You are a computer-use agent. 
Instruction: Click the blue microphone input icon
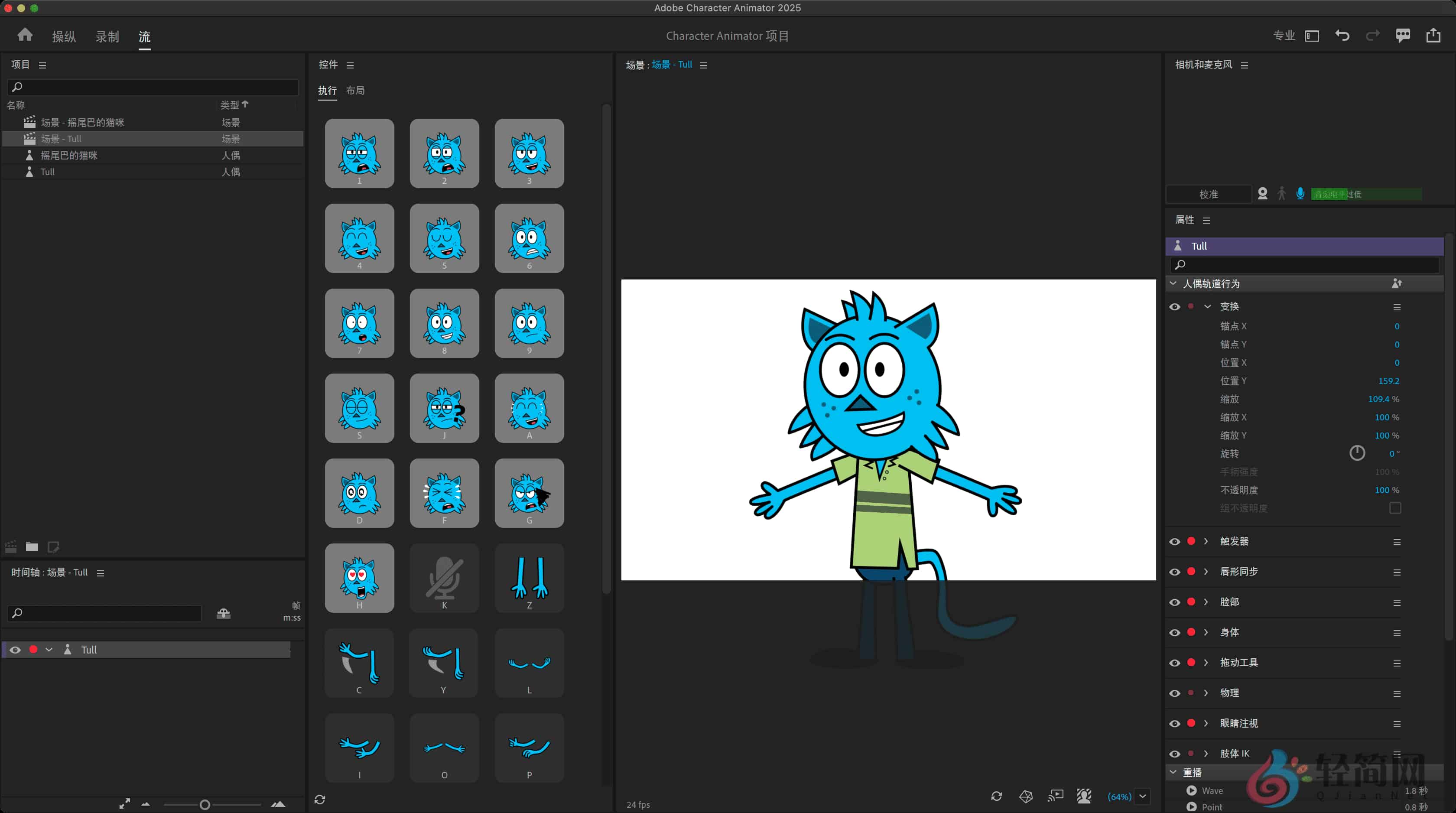[1301, 194]
